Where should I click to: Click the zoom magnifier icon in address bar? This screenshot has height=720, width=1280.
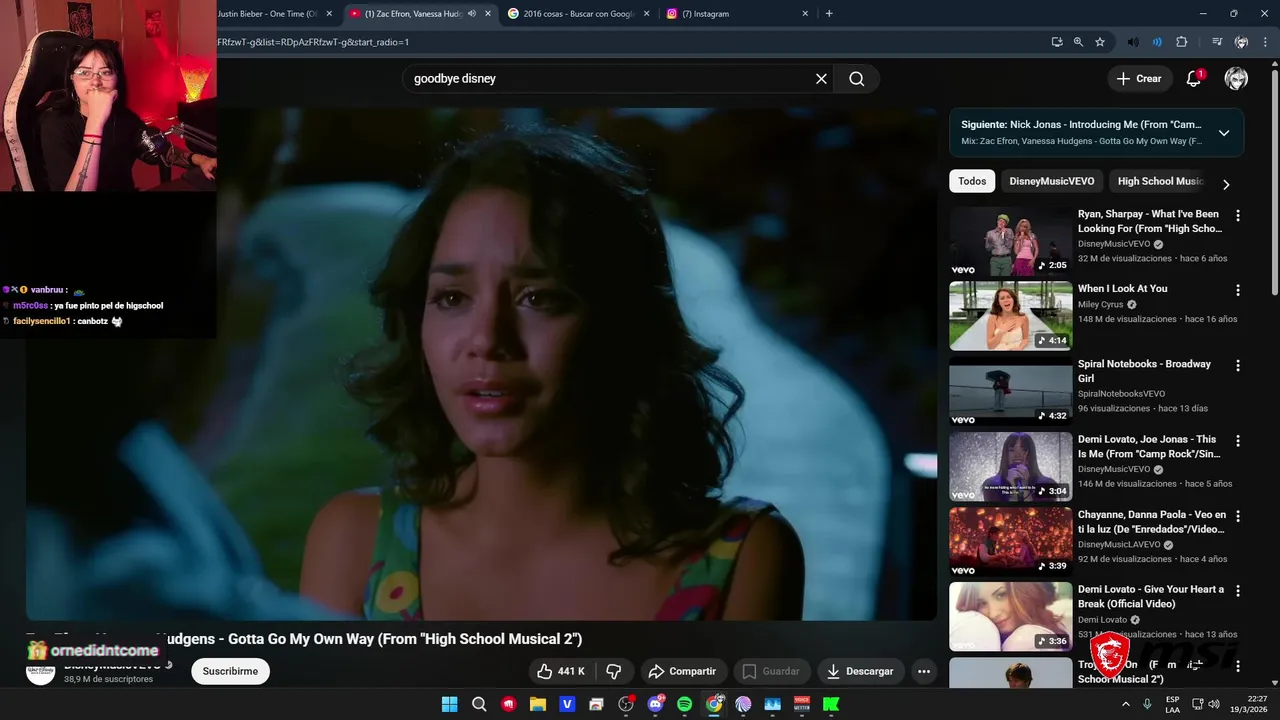1078,42
